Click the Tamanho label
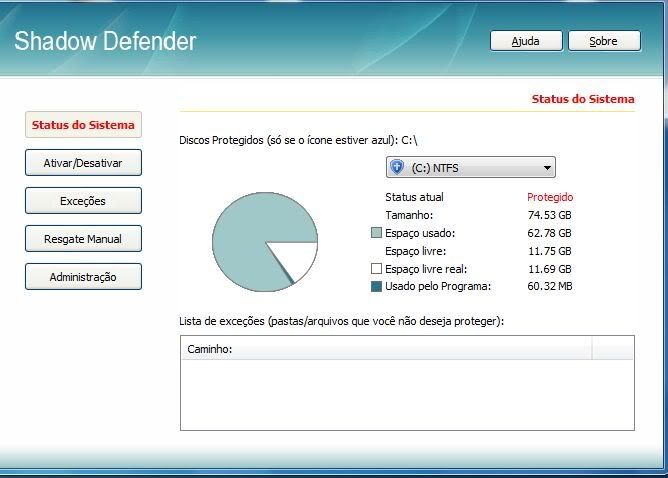This screenshot has width=668, height=478. click(409, 215)
